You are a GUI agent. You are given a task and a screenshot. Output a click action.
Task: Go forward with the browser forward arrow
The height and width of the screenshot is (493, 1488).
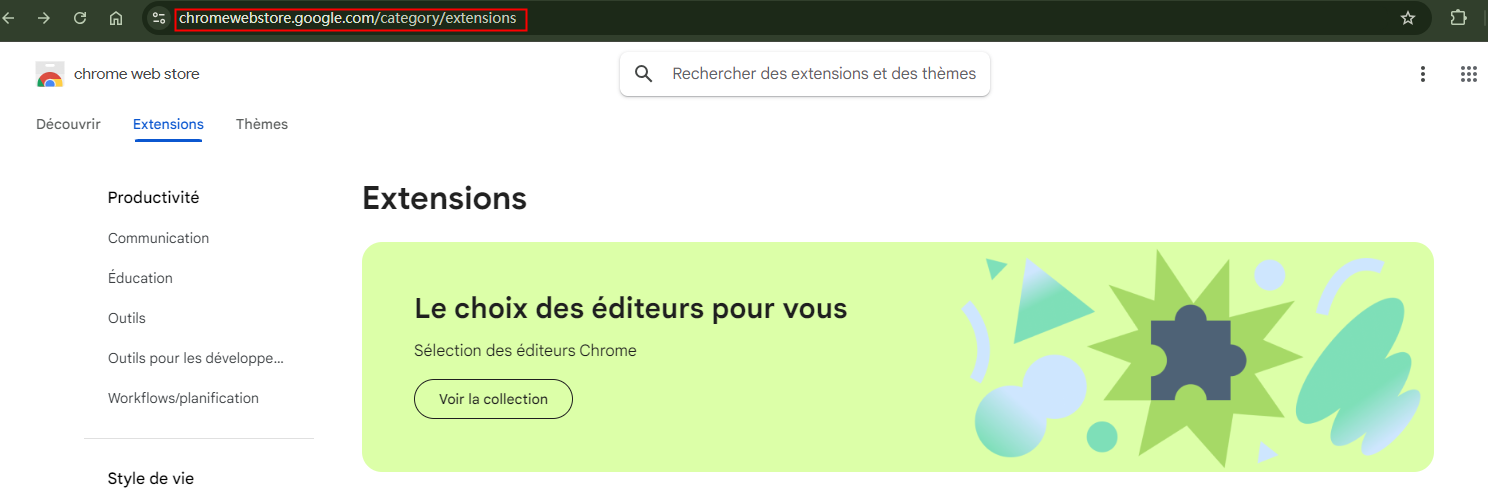tap(43, 18)
